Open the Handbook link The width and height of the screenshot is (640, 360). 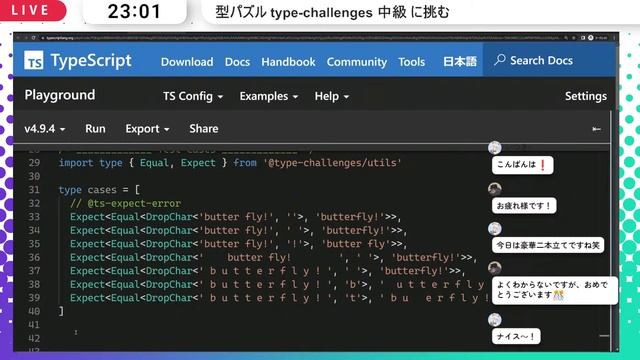[288, 62]
